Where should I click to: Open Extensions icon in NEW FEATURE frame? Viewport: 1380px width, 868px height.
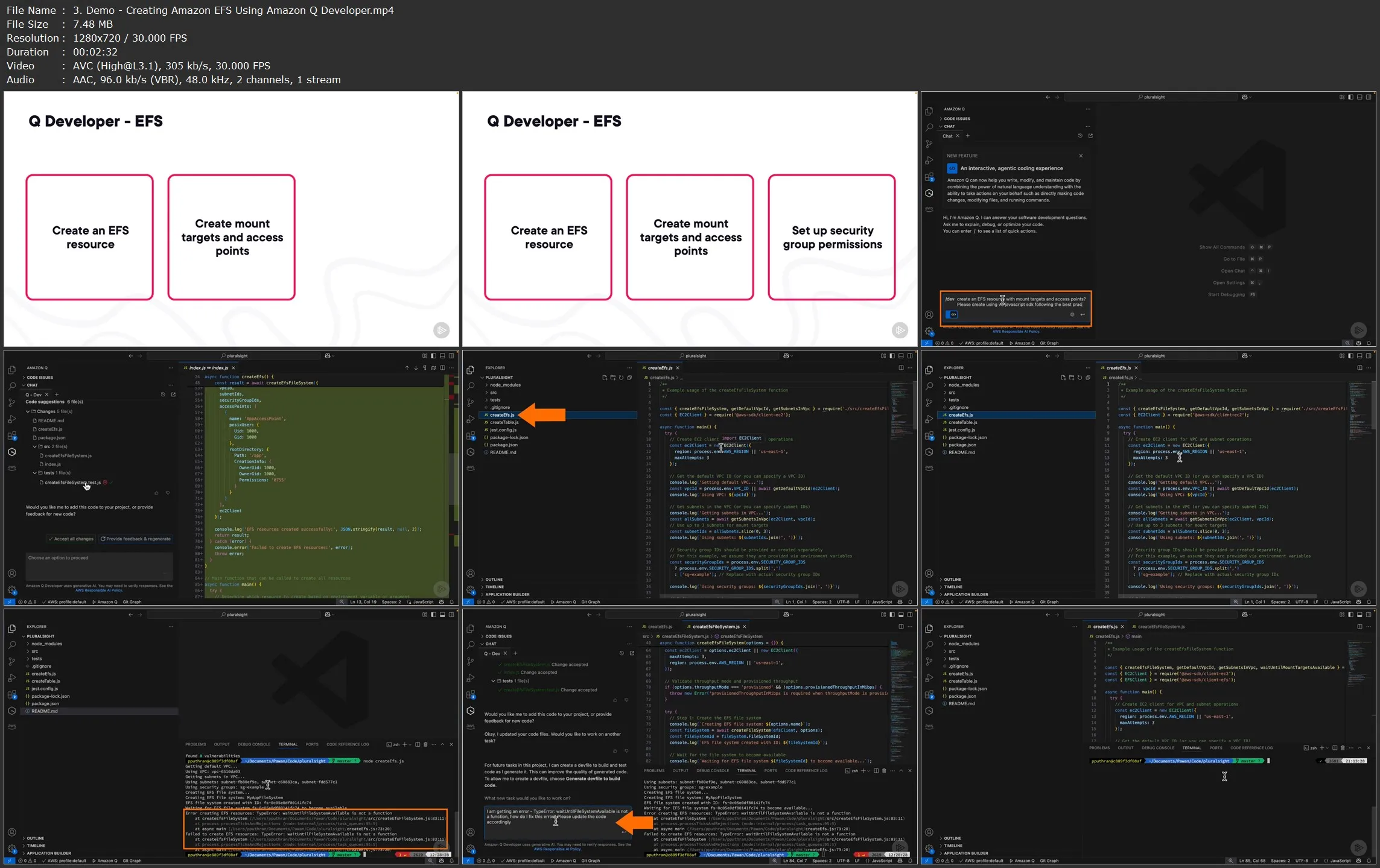(x=929, y=177)
